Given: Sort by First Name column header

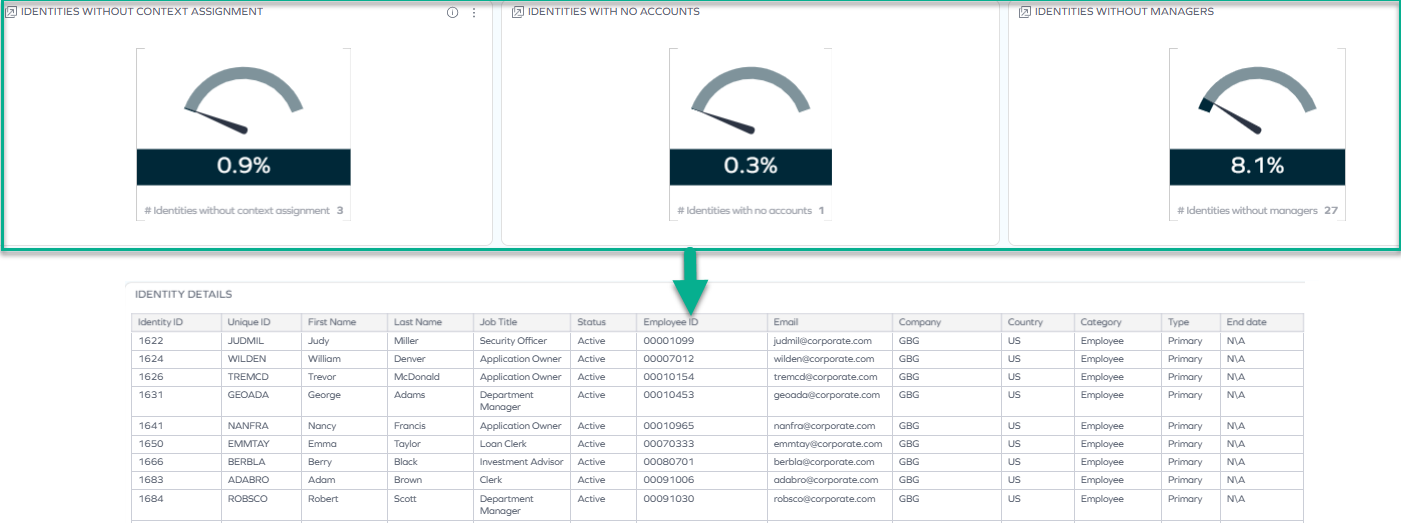Looking at the screenshot, I should (x=346, y=322).
